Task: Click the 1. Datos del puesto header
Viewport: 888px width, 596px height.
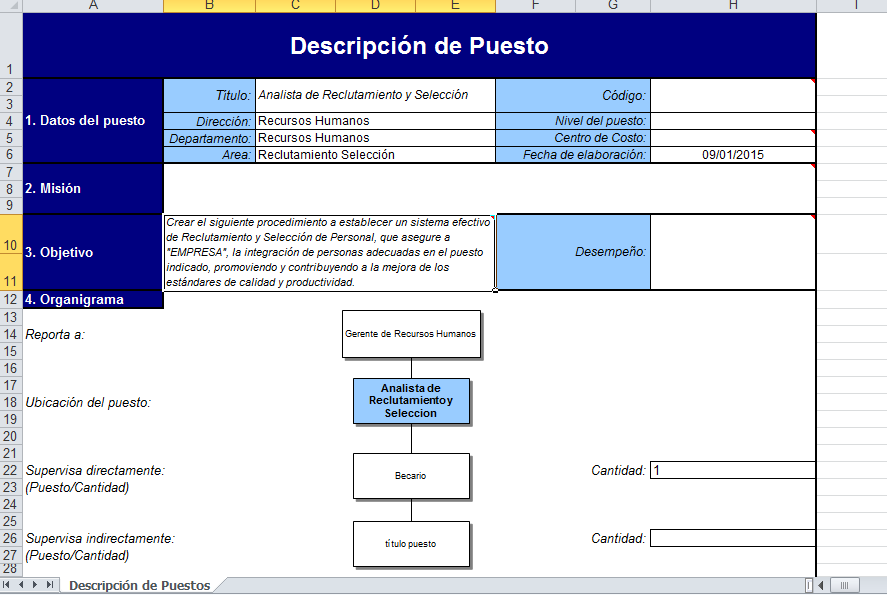Action: 93,121
